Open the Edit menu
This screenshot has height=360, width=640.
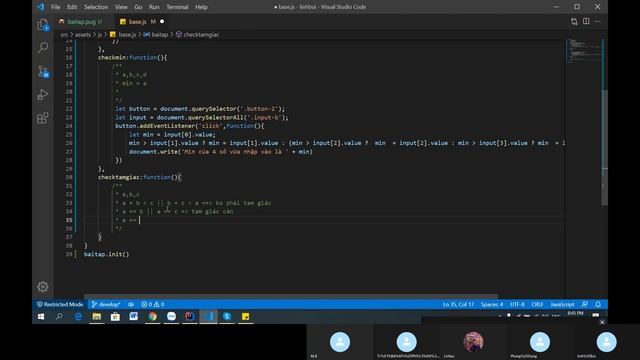[72, 7]
